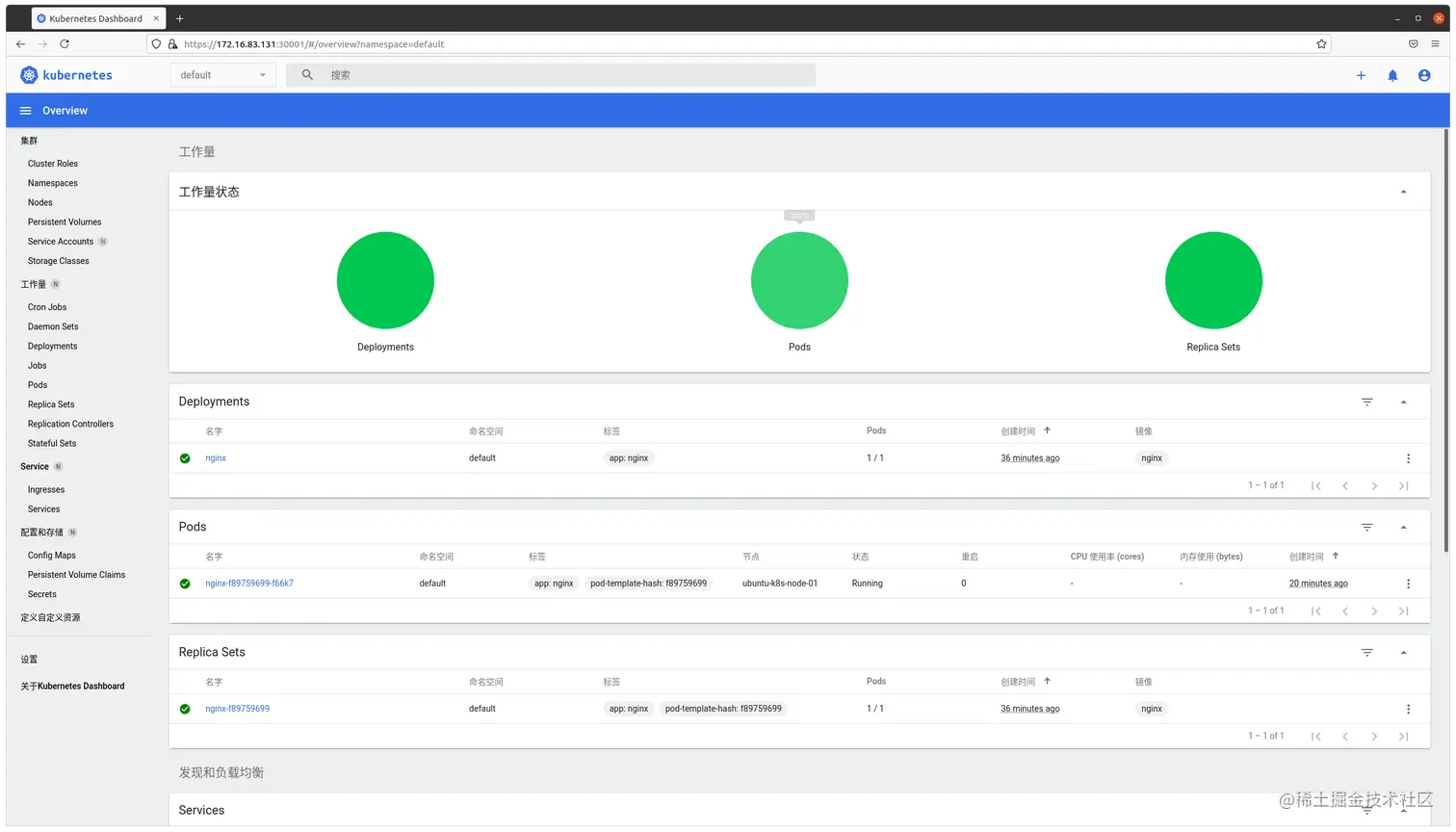The image size is (1456, 832).
Task: Select Stateful Sets in the sidebar
Action: pos(52,443)
